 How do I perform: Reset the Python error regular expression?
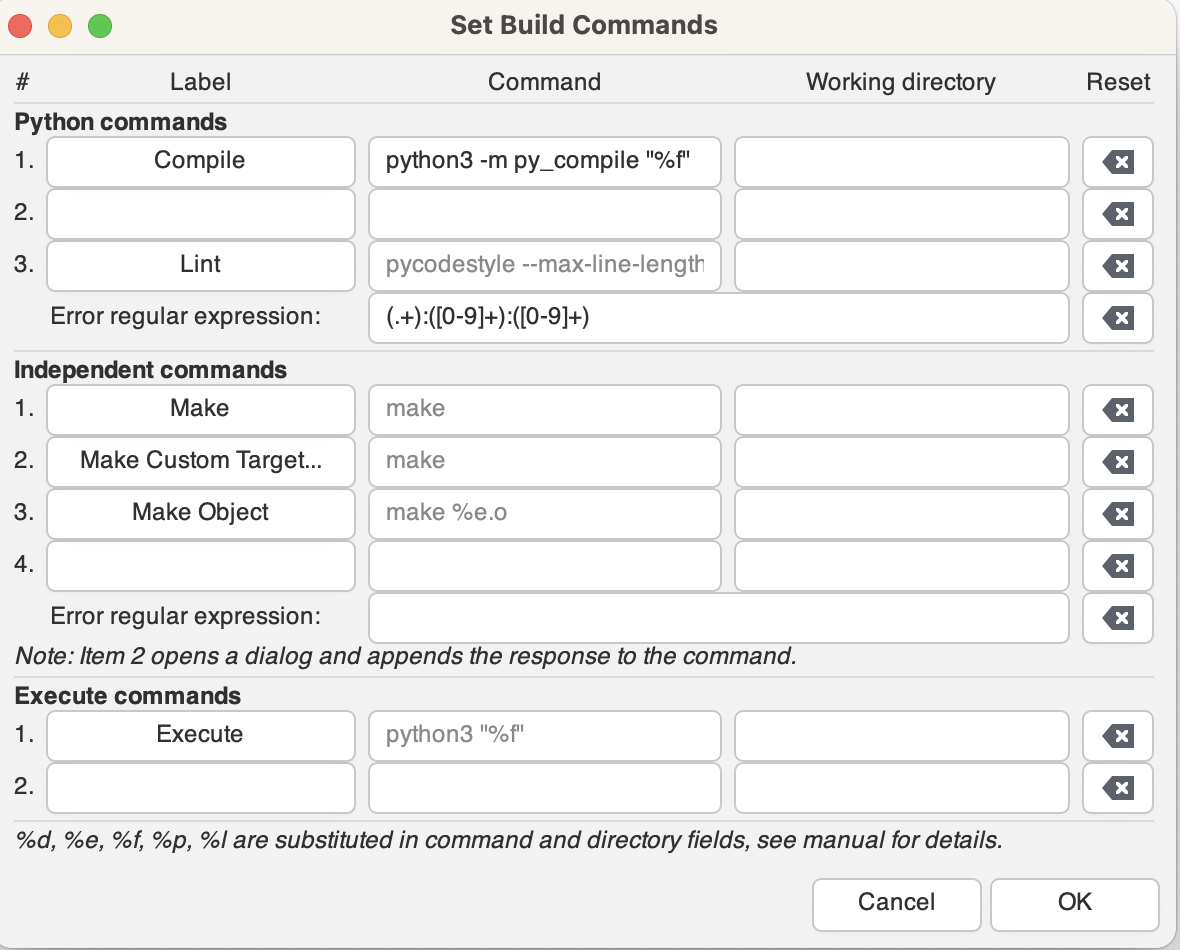[x=1117, y=318]
